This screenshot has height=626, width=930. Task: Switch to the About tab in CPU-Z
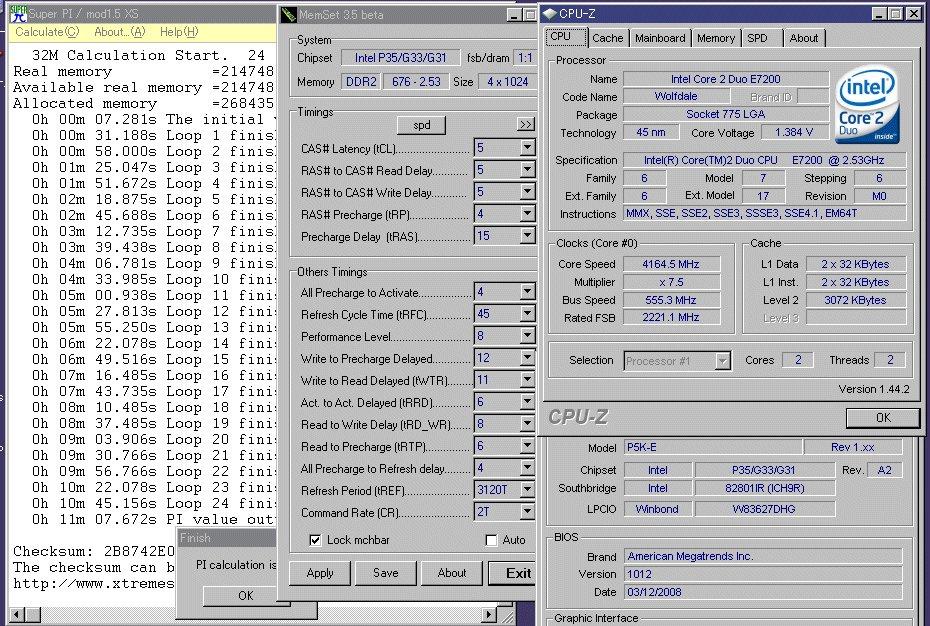click(x=804, y=38)
